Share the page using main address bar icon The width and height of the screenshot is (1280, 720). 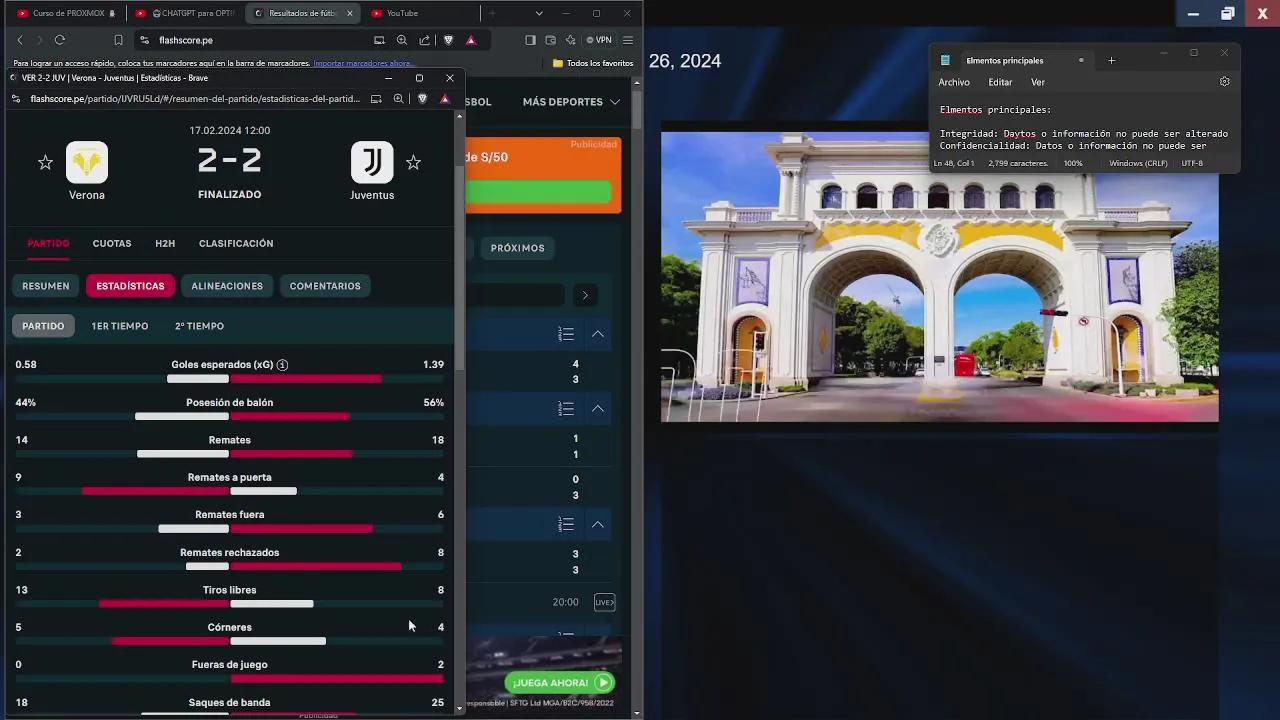pos(425,40)
